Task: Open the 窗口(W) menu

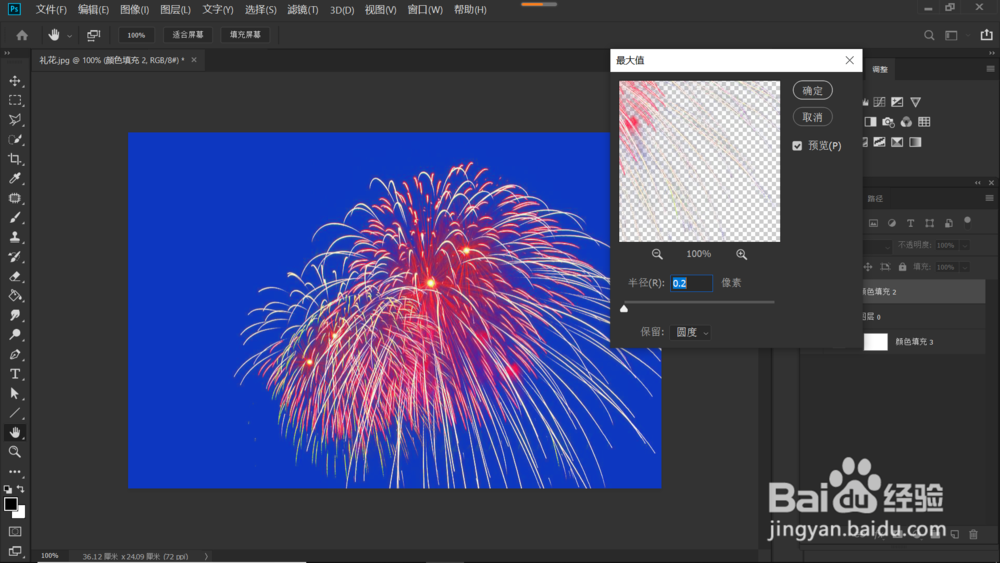Action: tap(425, 10)
